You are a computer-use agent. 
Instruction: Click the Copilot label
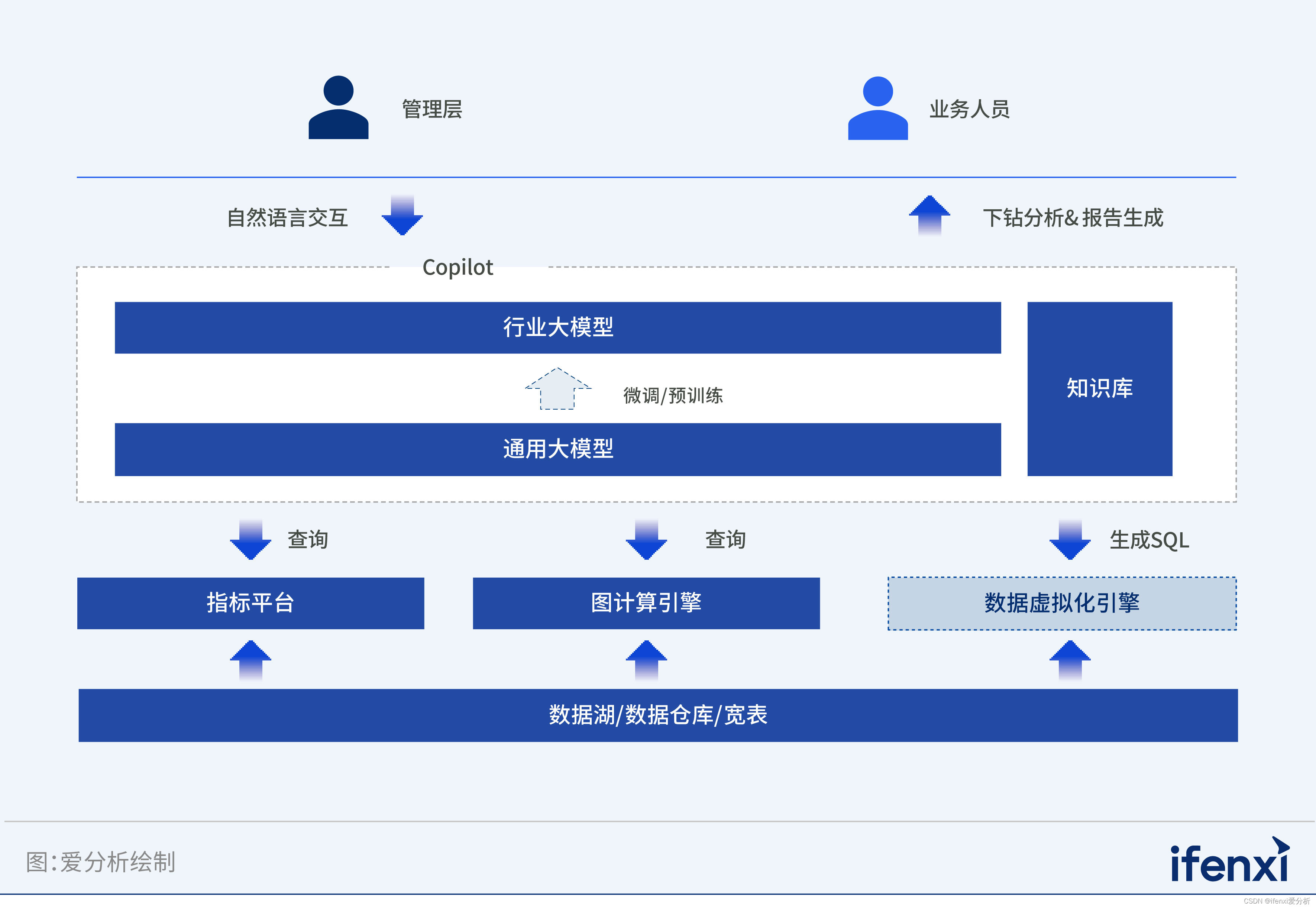tap(458, 267)
